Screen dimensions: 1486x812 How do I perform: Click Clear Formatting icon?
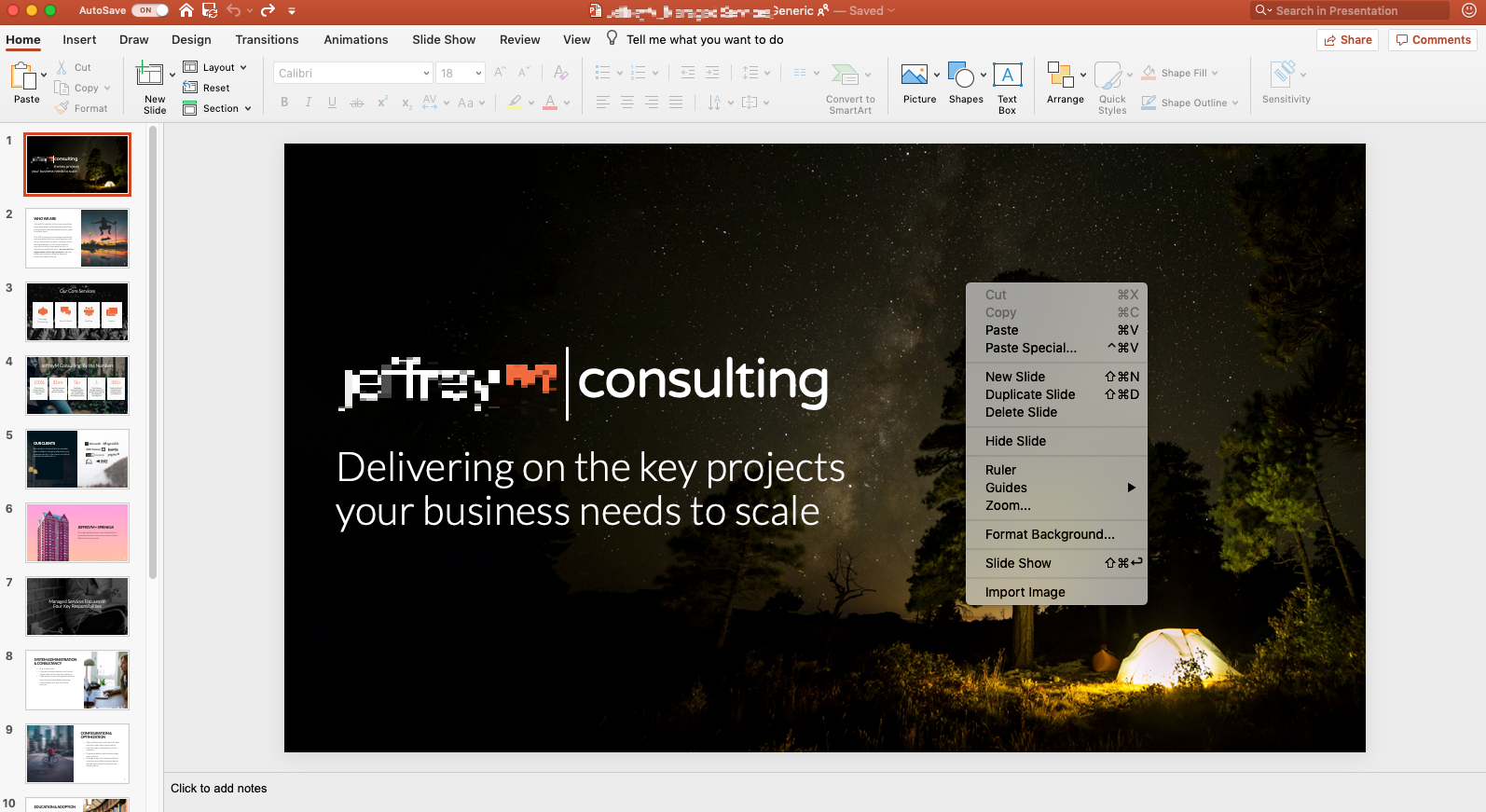560,73
